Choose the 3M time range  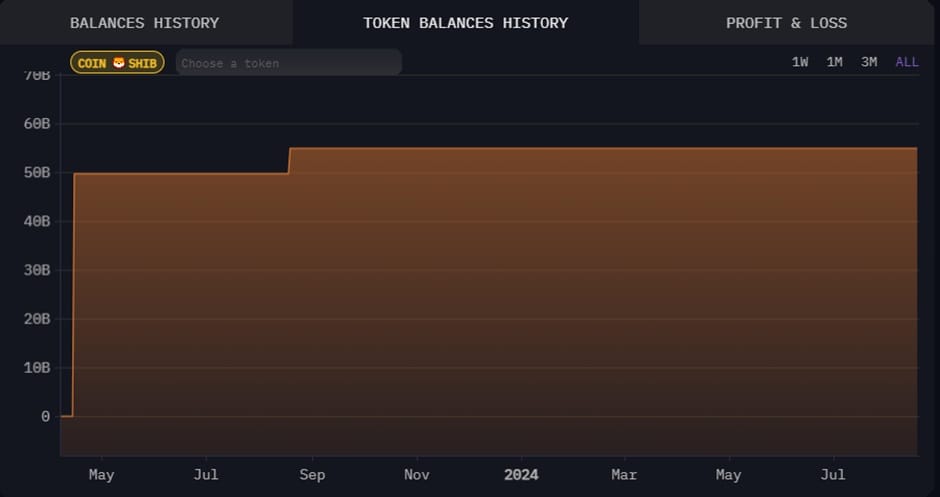coord(869,62)
